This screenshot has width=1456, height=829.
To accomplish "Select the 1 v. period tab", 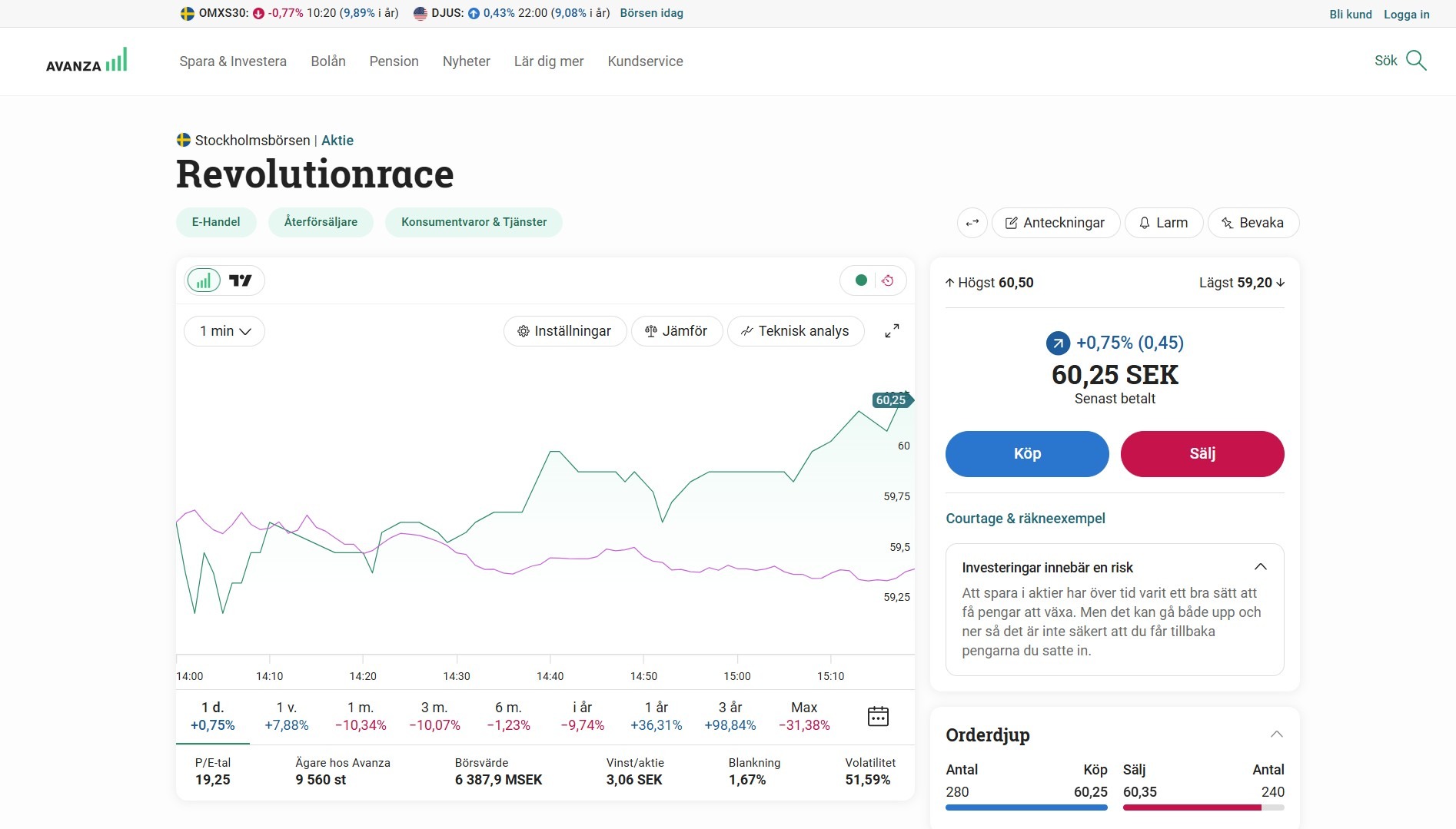I will tap(287, 716).
